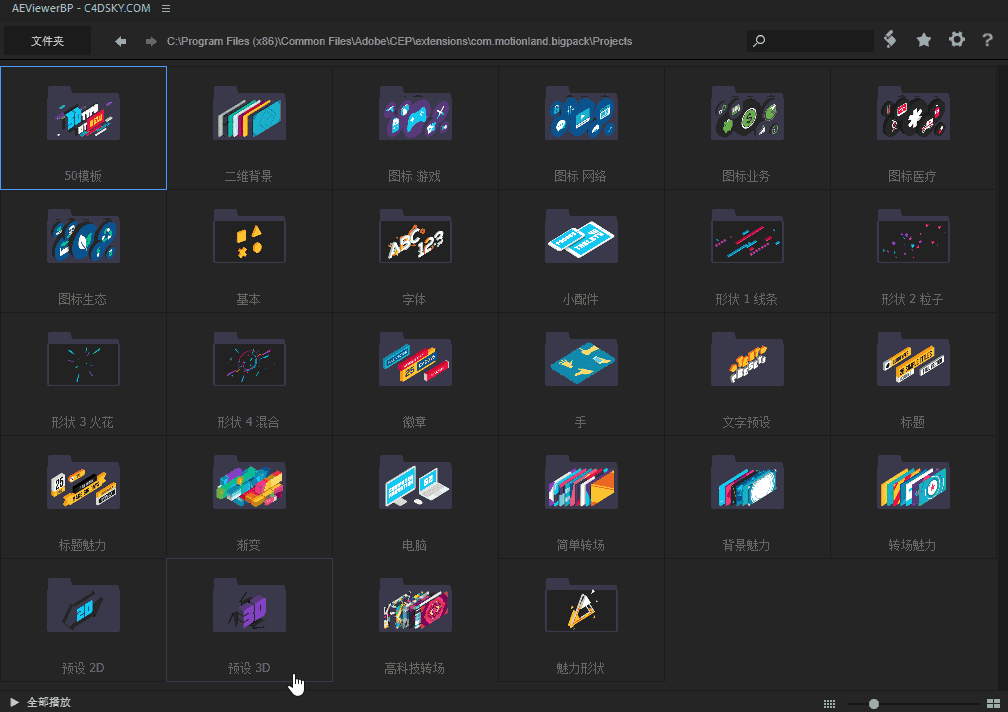Screen dimensions: 1008x712
Task: Click the lightning bolt icon
Action: coord(890,40)
